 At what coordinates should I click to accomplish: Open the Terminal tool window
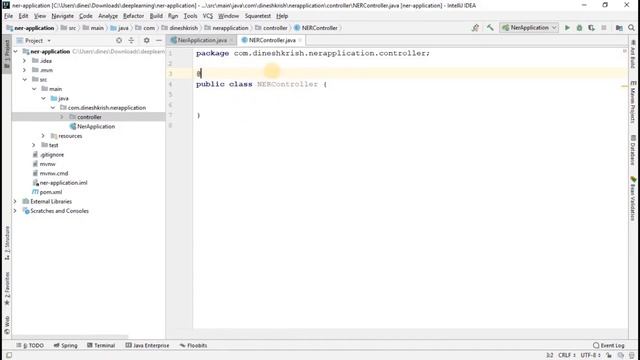tap(101, 345)
